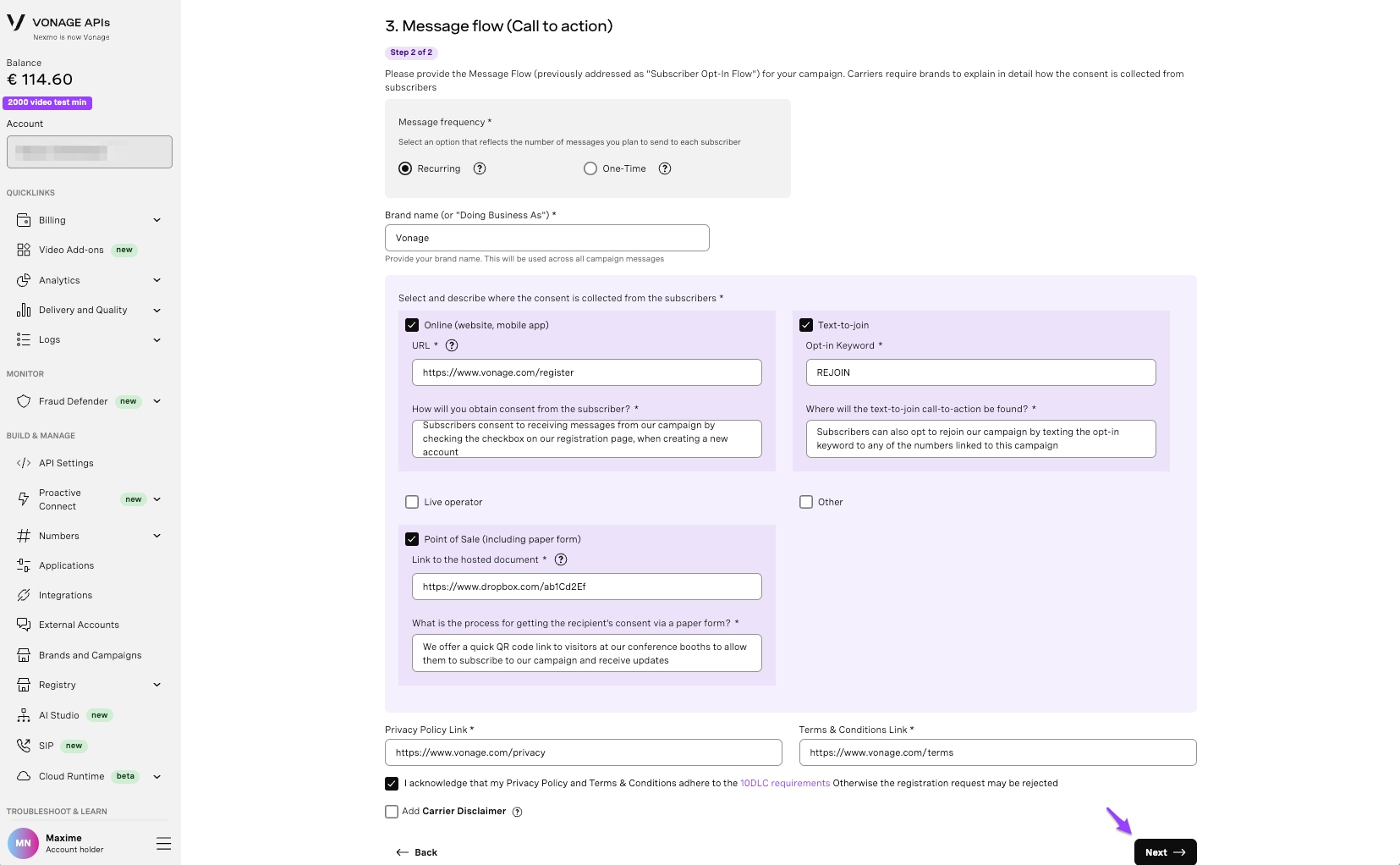The image size is (1400, 865).
Task: Open the Maxime account holder profile
Action: [x=56, y=843]
